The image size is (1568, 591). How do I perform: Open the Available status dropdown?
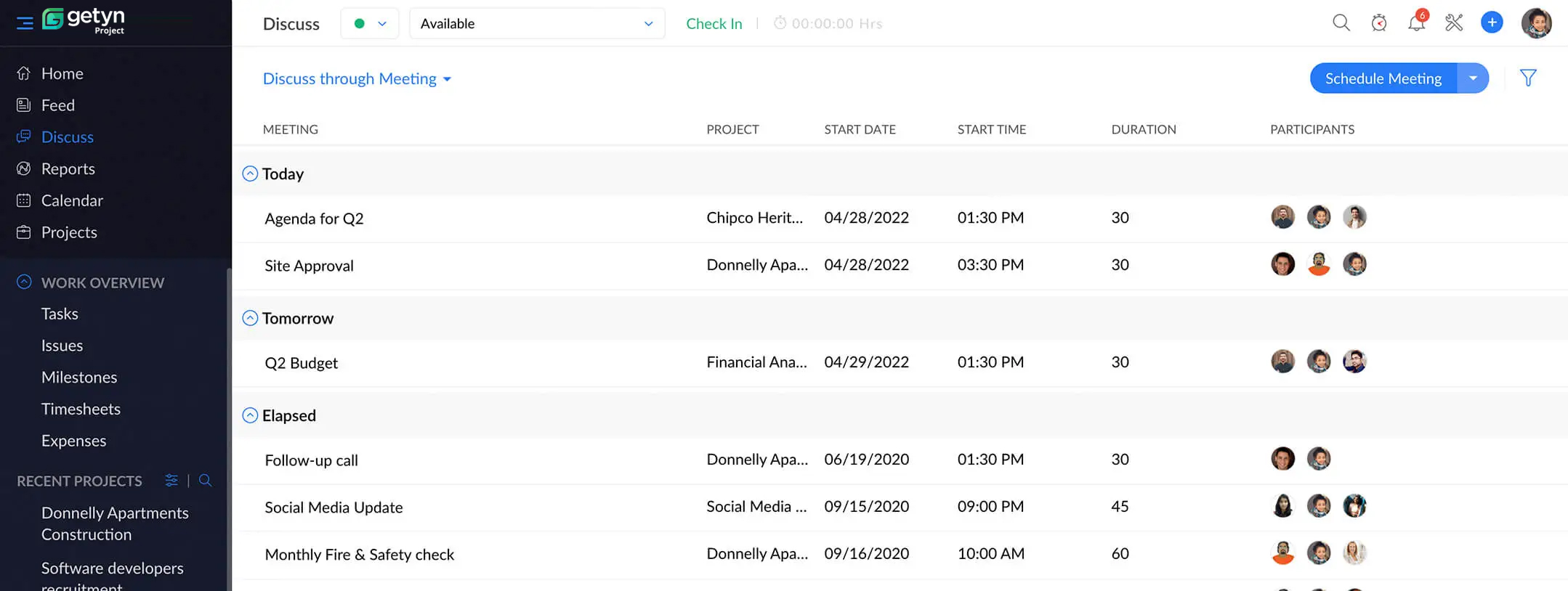pyautogui.click(x=537, y=23)
